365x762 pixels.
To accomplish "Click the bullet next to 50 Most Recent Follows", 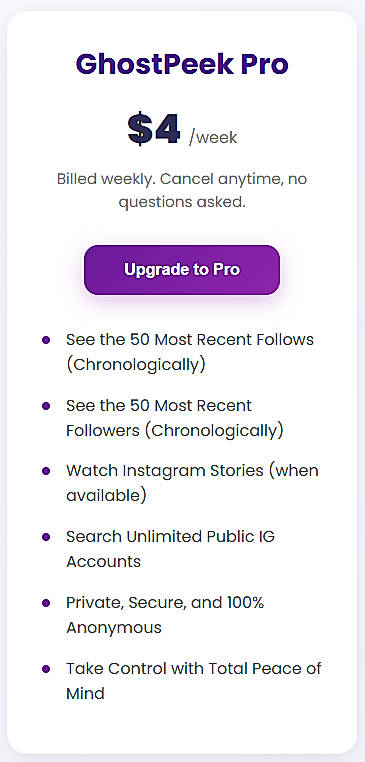I will pos(46,340).
